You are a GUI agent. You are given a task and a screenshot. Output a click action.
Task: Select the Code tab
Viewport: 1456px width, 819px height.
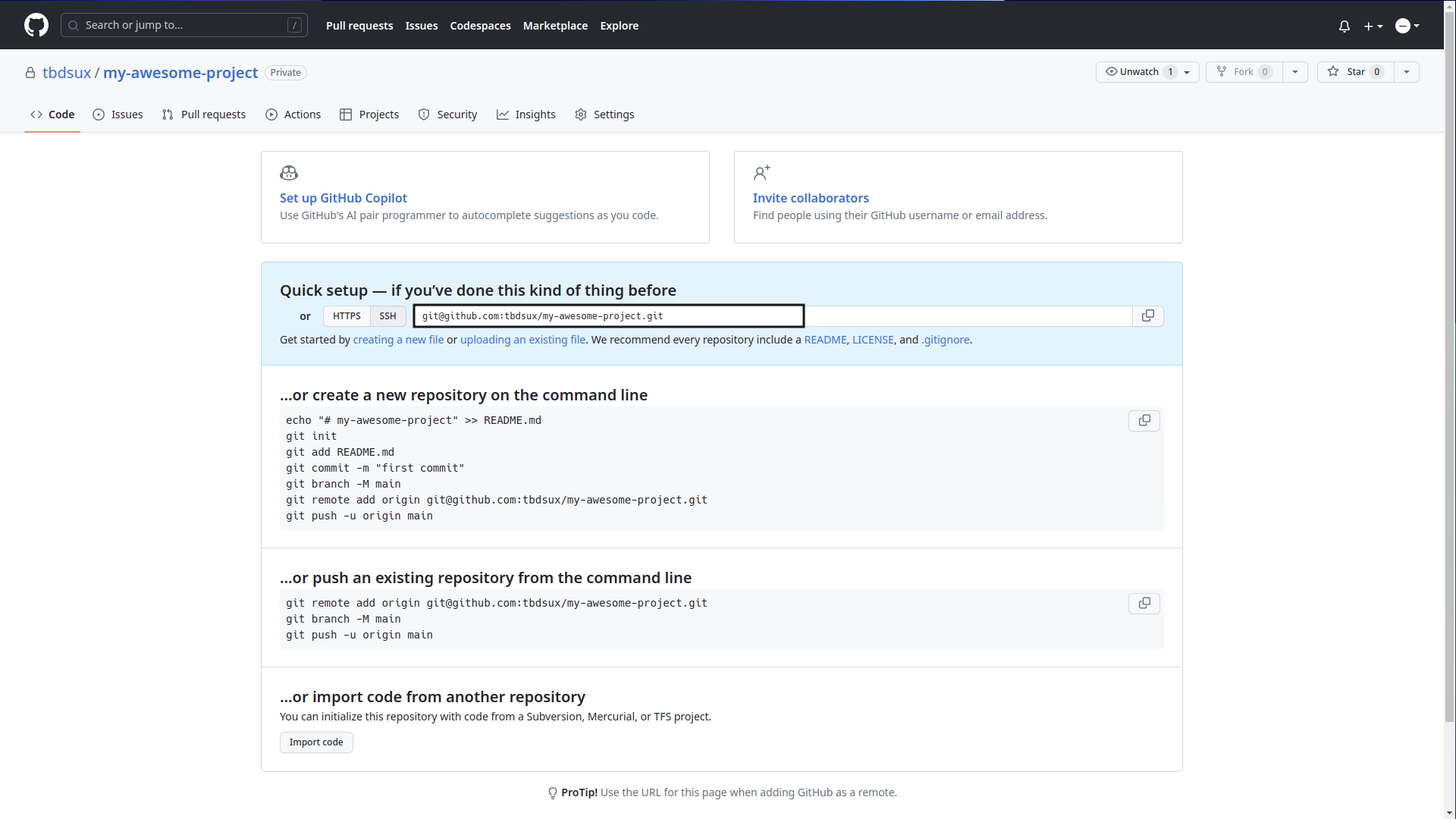pyautogui.click(x=52, y=115)
